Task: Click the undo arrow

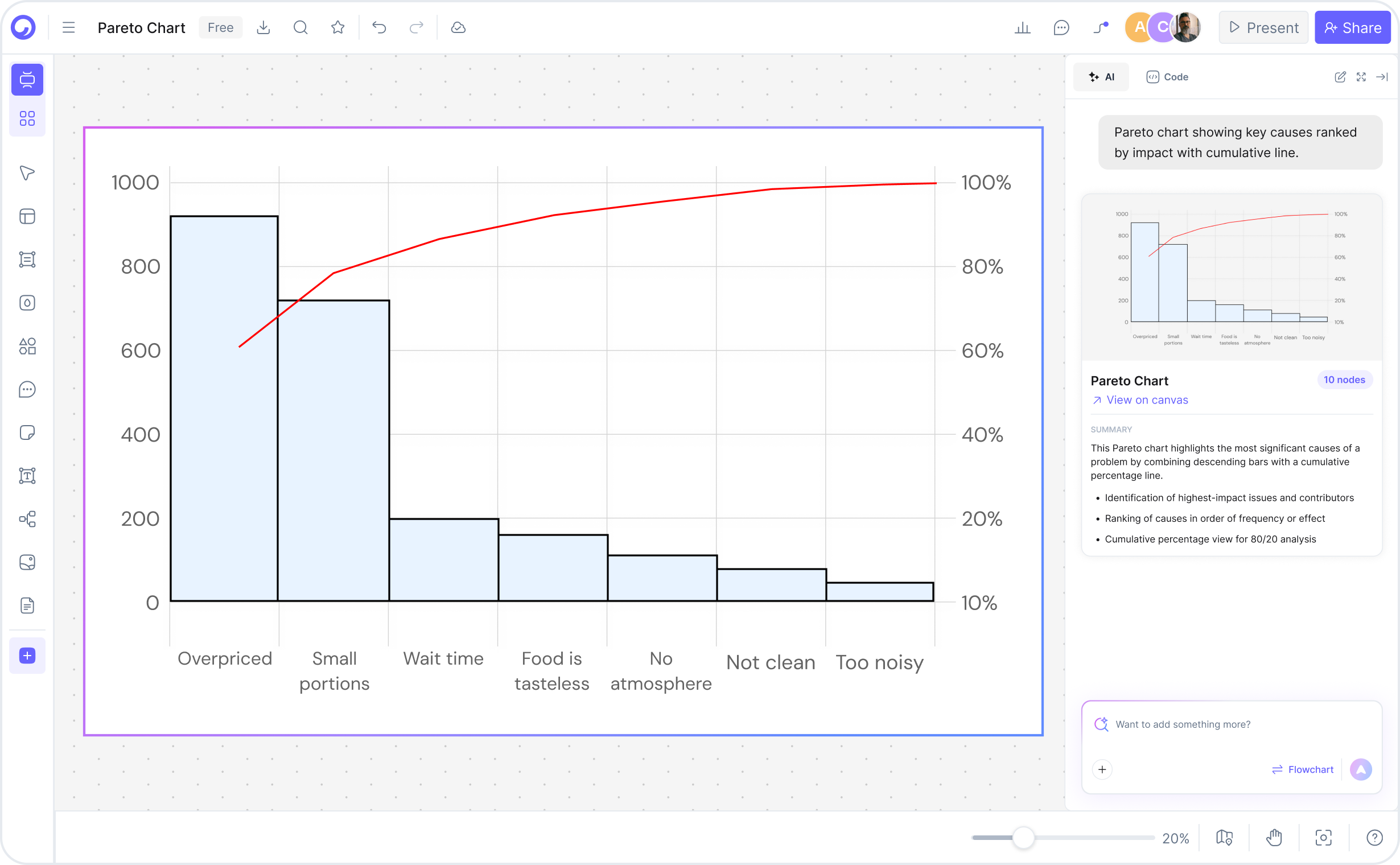Action: tap(379, 27)
